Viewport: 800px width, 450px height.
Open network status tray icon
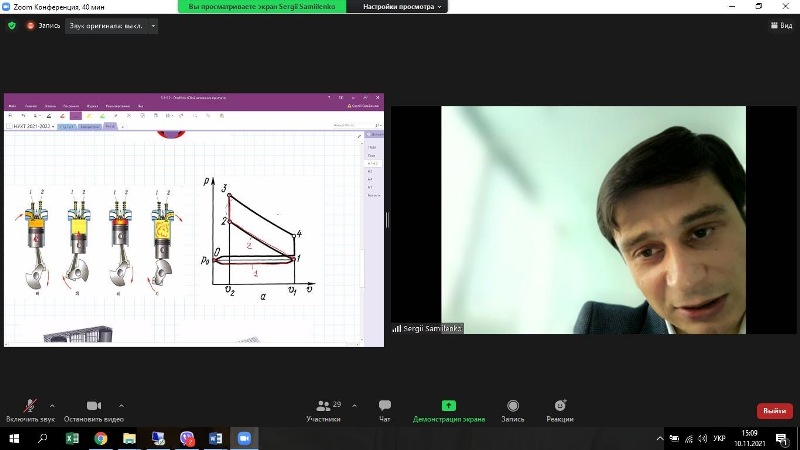(x=689, y=438)
